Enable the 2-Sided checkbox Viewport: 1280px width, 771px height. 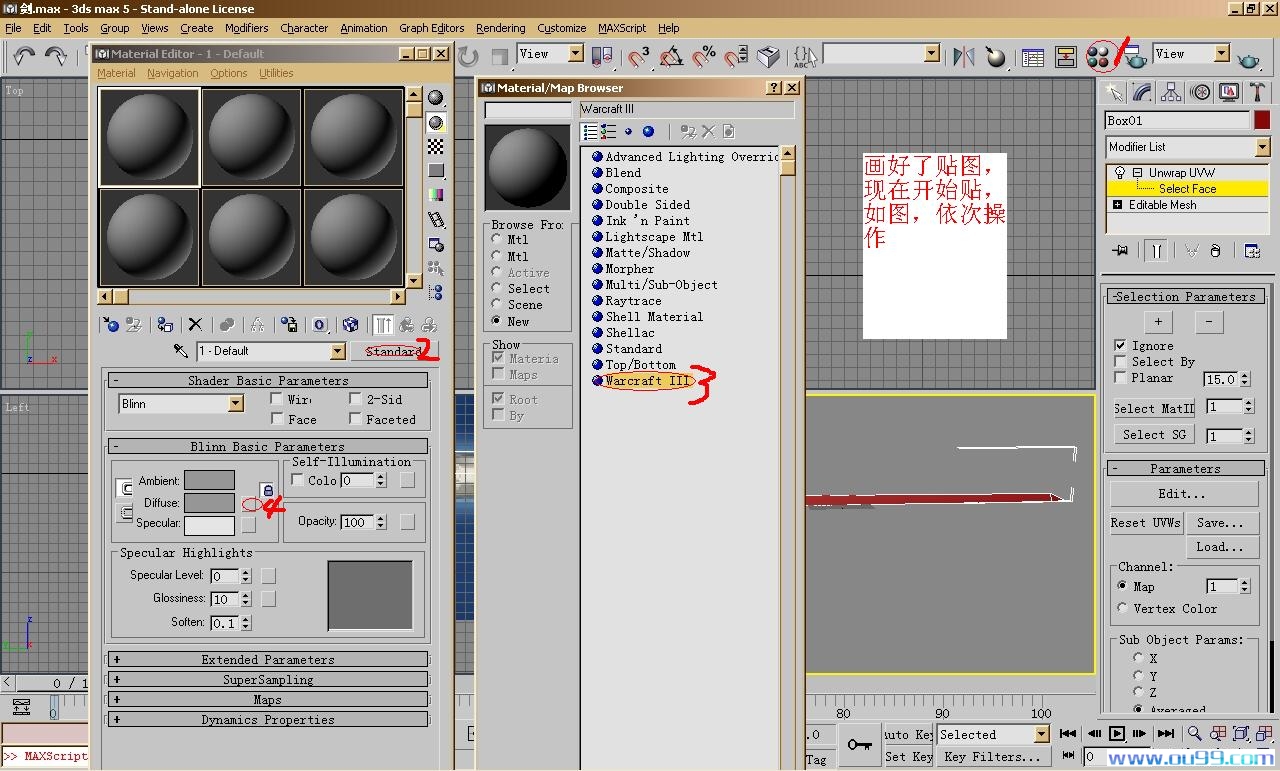point(355,398)
